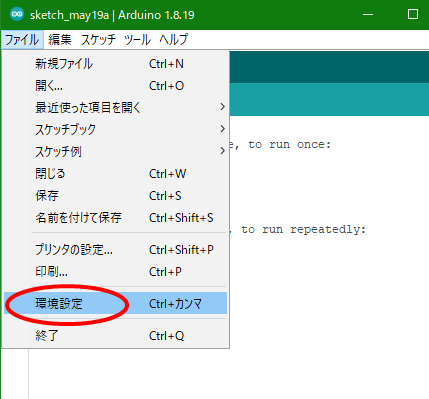Expand スケッチブック submenu
Image resolution: width=429 pixels, height=399 pixels.
(x=115, y=129)
